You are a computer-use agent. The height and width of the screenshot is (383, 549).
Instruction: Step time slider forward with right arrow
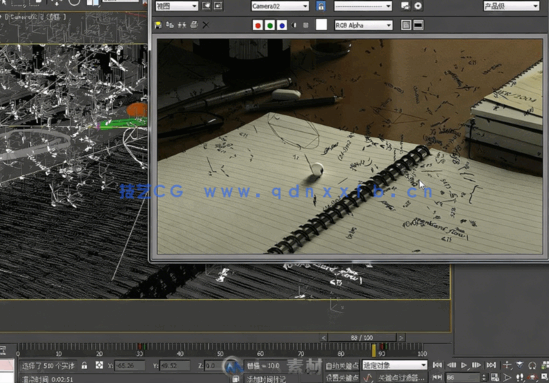point(401,337)
